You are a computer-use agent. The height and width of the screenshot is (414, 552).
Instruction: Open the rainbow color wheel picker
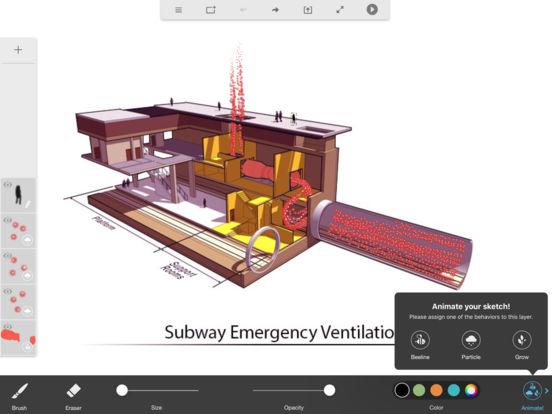(471, 390)
